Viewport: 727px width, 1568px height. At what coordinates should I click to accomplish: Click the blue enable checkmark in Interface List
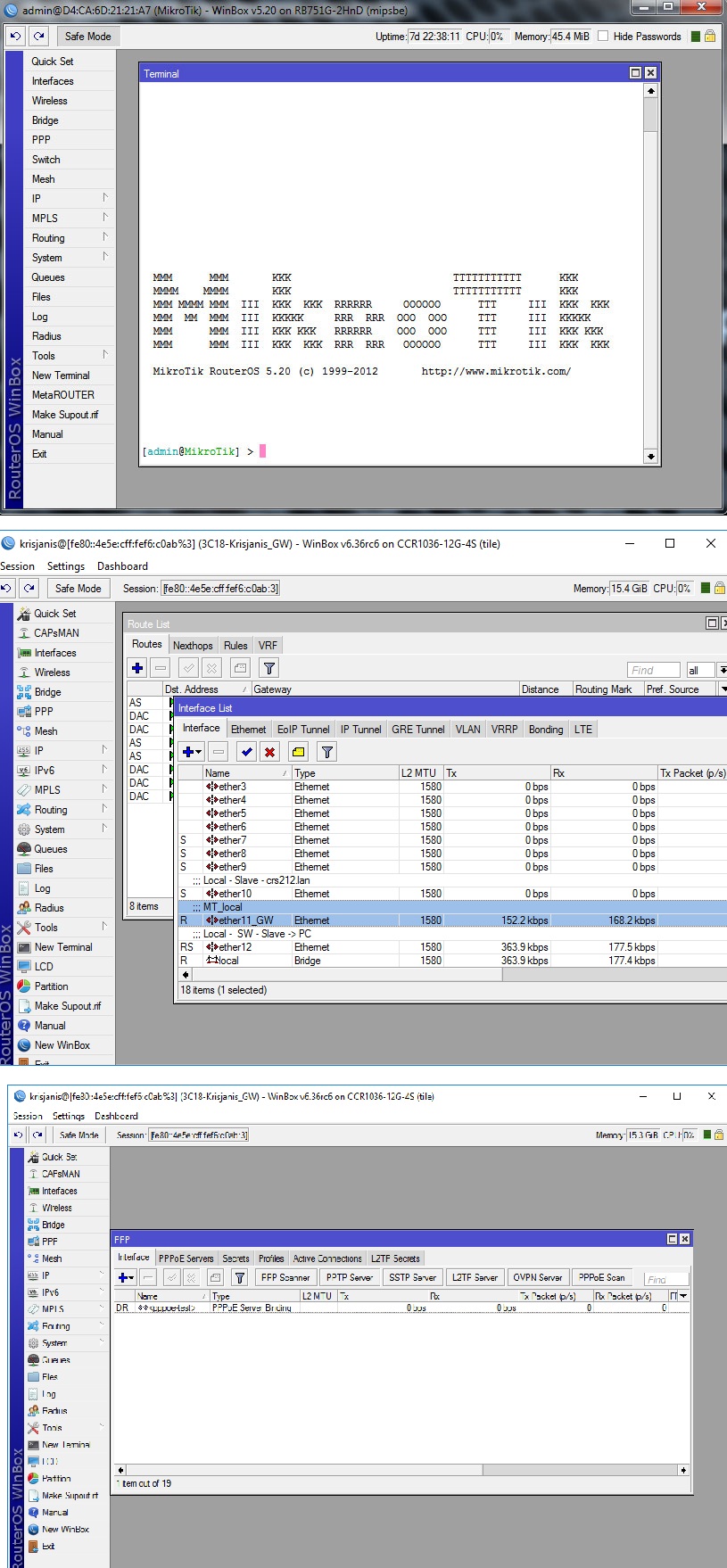[x=247, y=752]
